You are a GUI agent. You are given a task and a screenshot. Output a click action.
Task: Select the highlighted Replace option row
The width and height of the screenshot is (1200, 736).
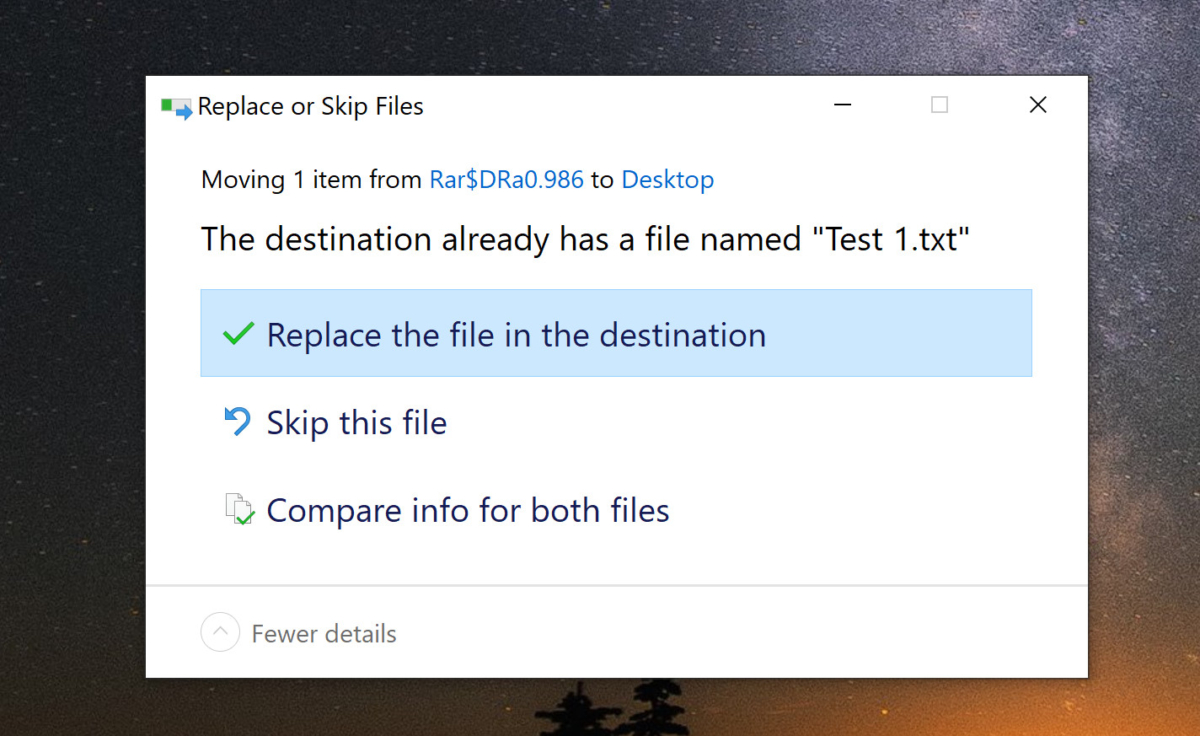tap(616, 334)
